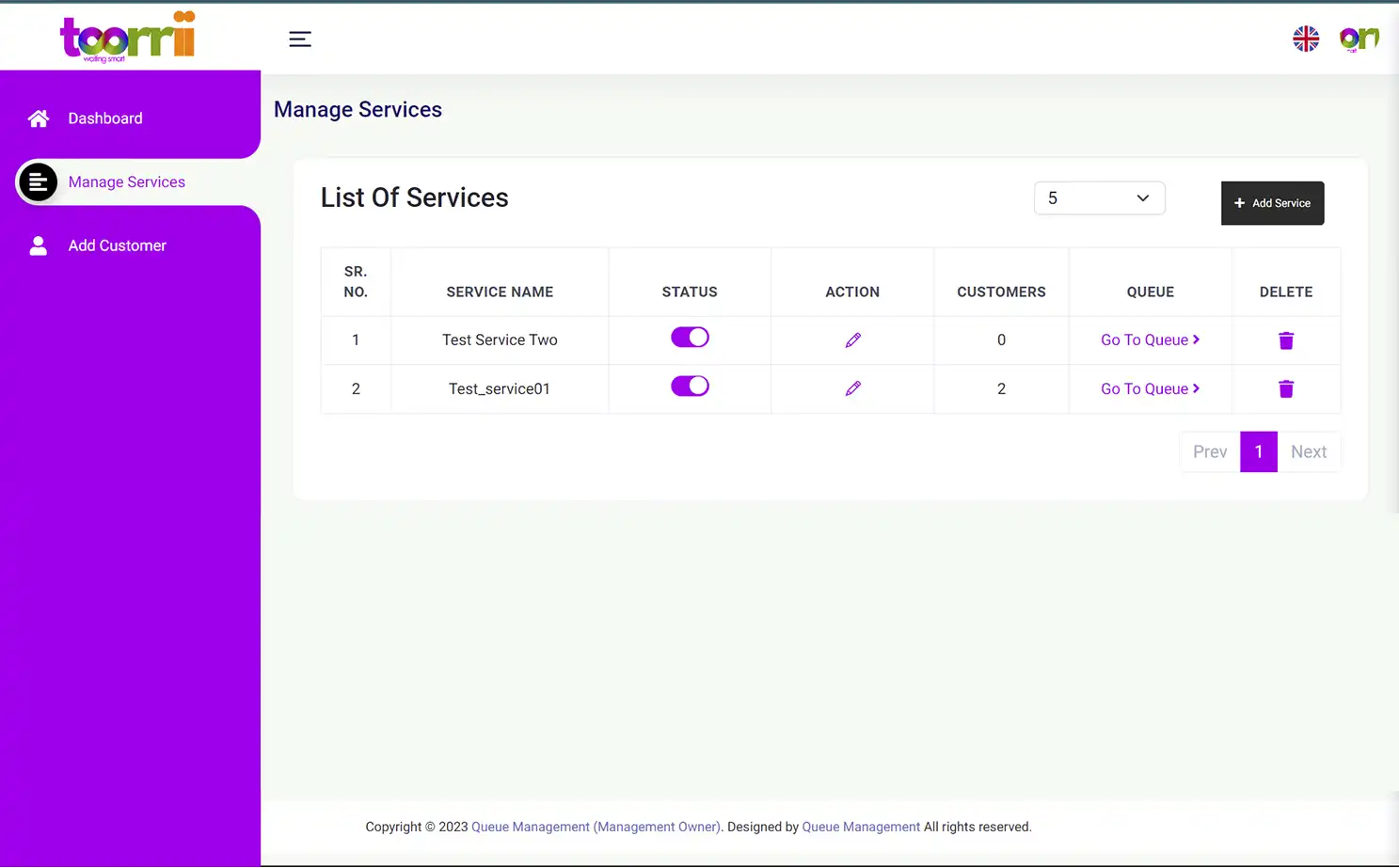This screenshot has width=1399, height=868.
Task: Select the Add Customer sidebar item
Action: [x=117, y=245]
